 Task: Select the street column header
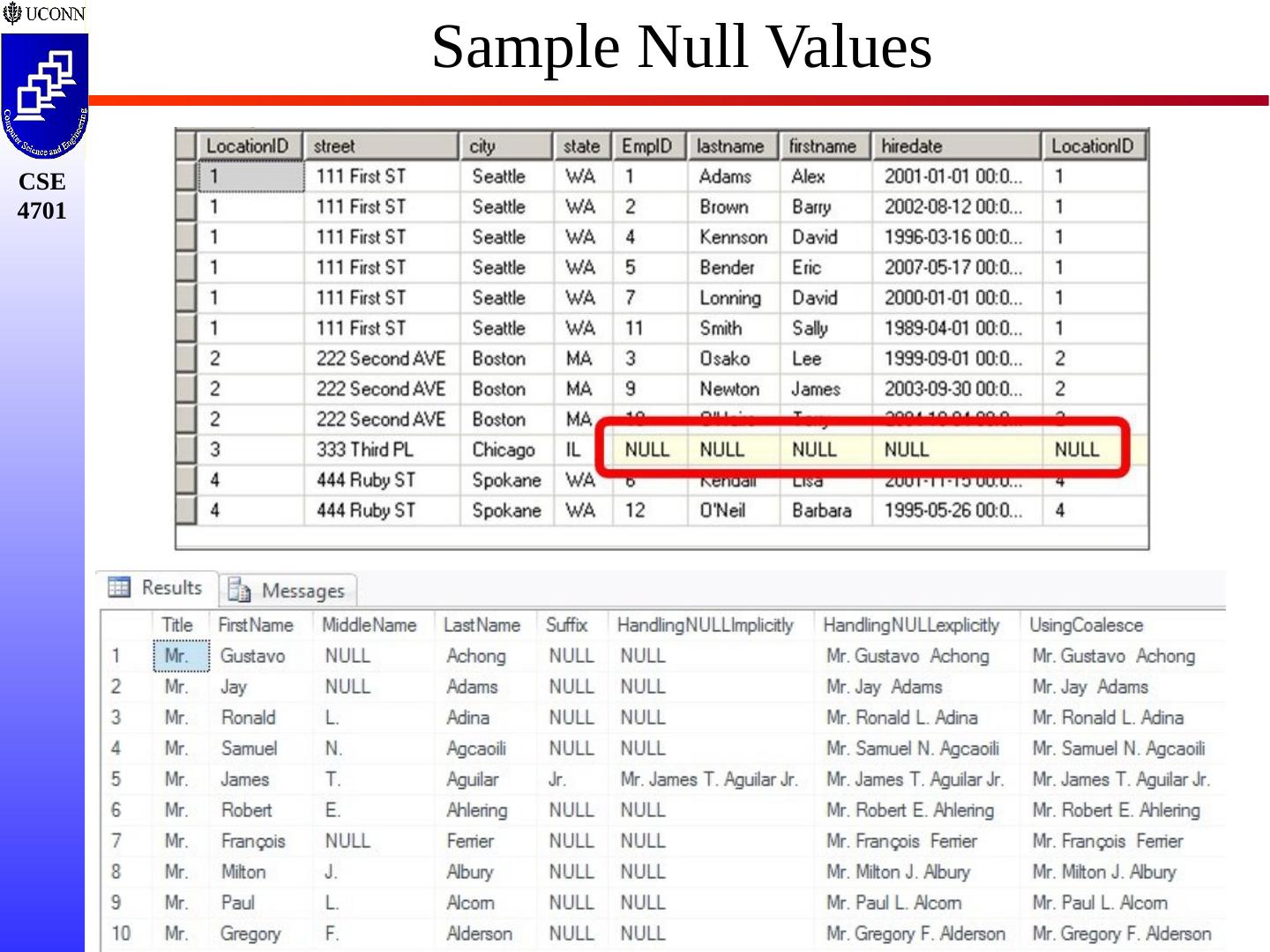[381, 146]
